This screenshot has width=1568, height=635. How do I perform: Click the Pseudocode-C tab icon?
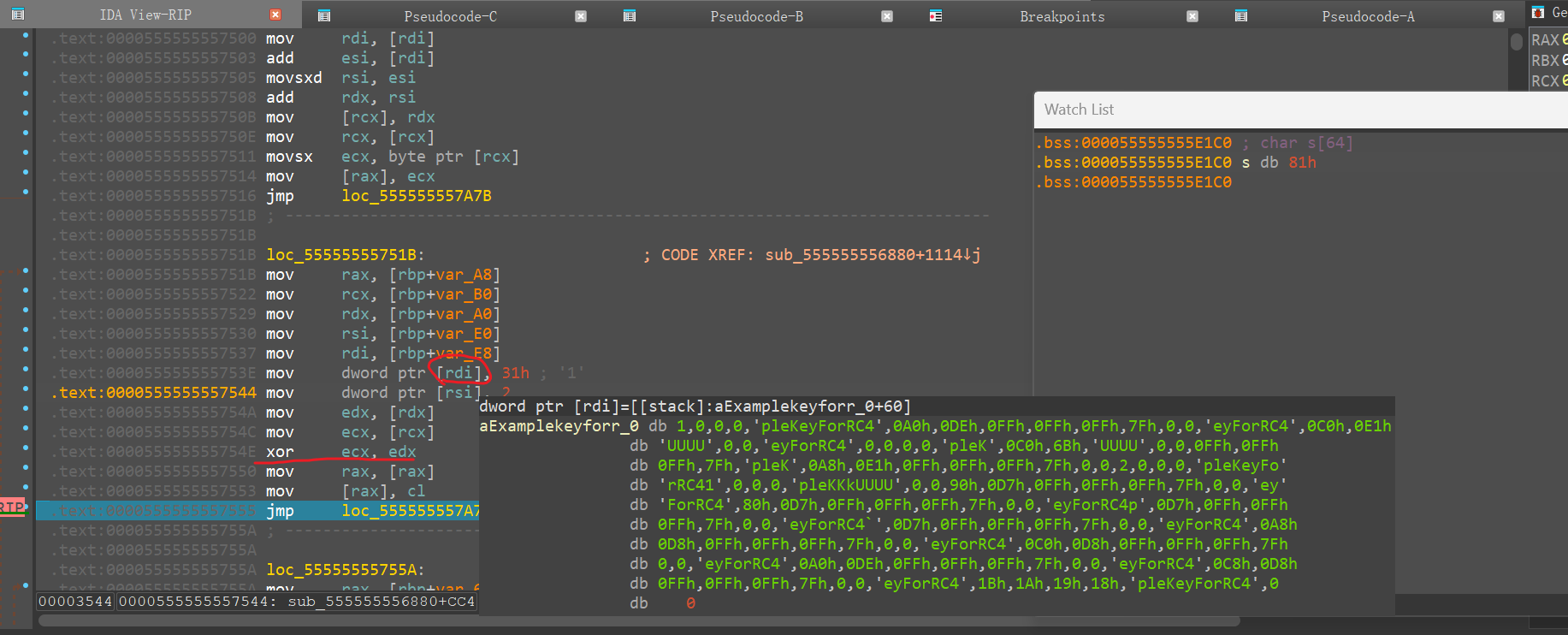coord(324,16)
